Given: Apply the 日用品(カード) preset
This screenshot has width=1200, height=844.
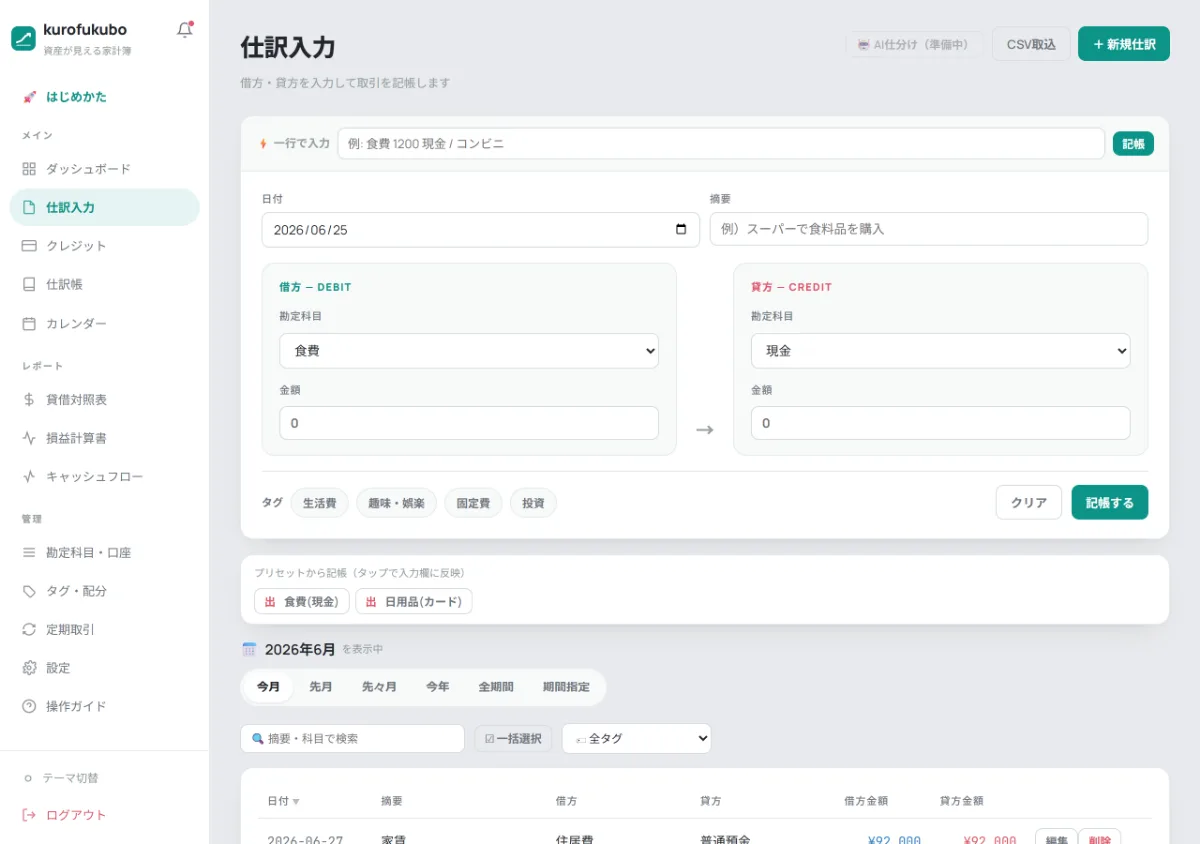Looking at the screenshot, I should [x=414, y=601].
